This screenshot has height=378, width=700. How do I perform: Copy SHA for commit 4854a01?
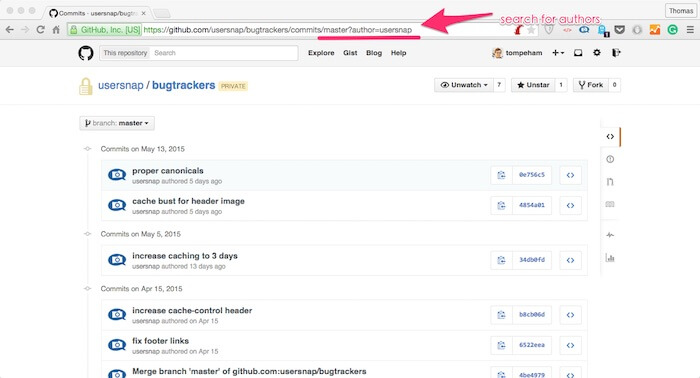(501, 205)
